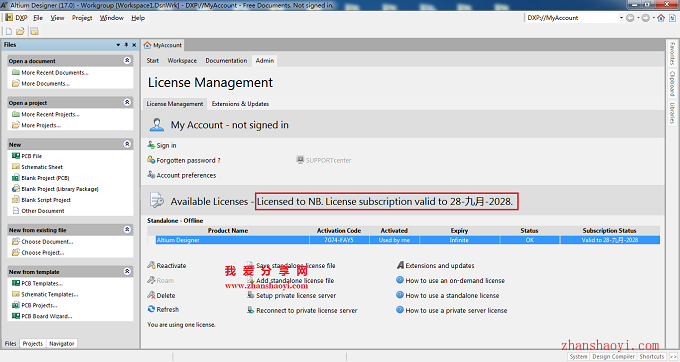Screen dimensions: 680x362
Task: Switch to the Workspace tab
Action: tap(182, 61)
